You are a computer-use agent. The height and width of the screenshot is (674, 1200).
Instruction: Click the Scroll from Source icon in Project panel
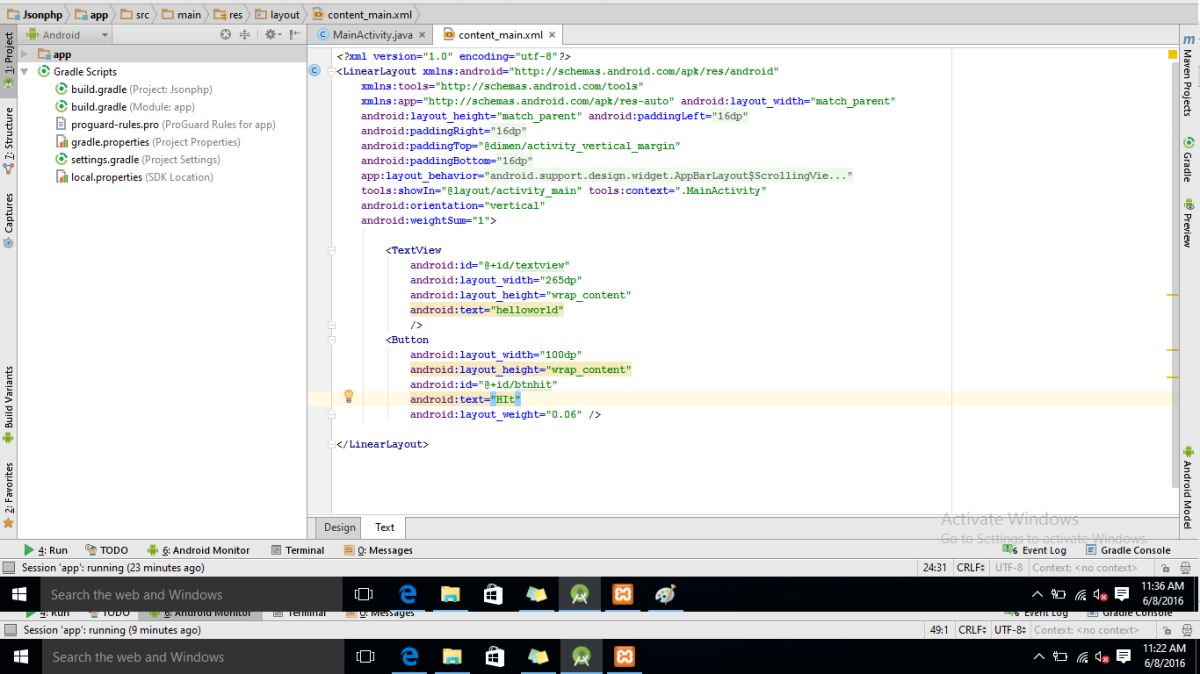pos(225,34)
